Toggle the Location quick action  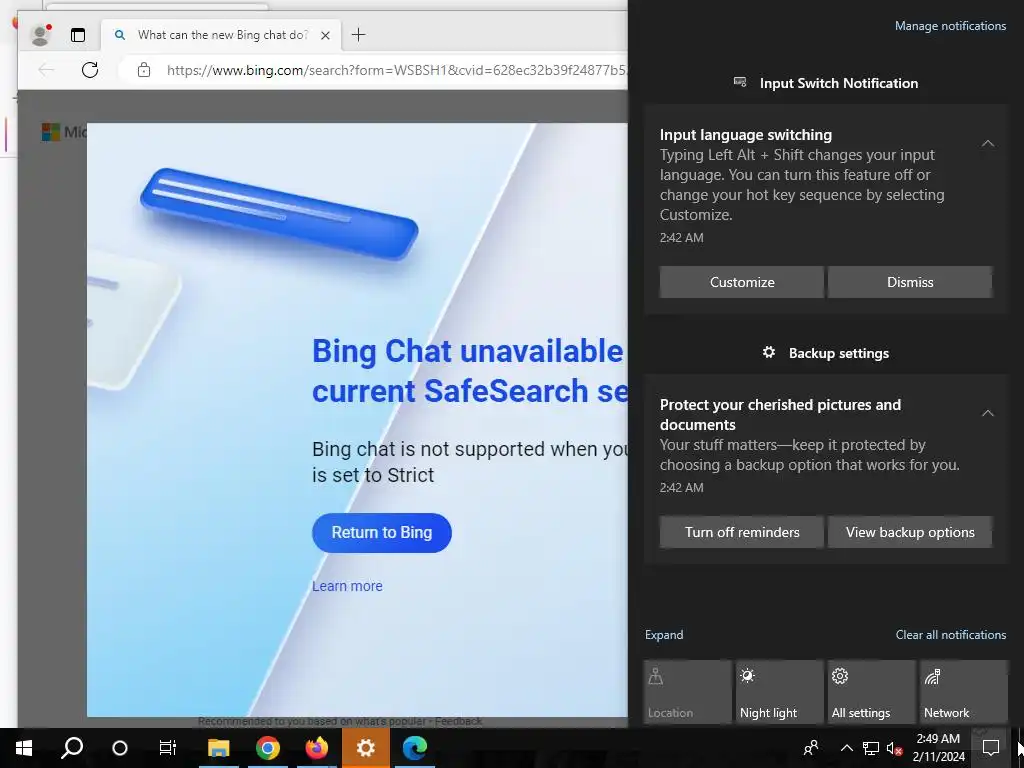coord(688,692)
